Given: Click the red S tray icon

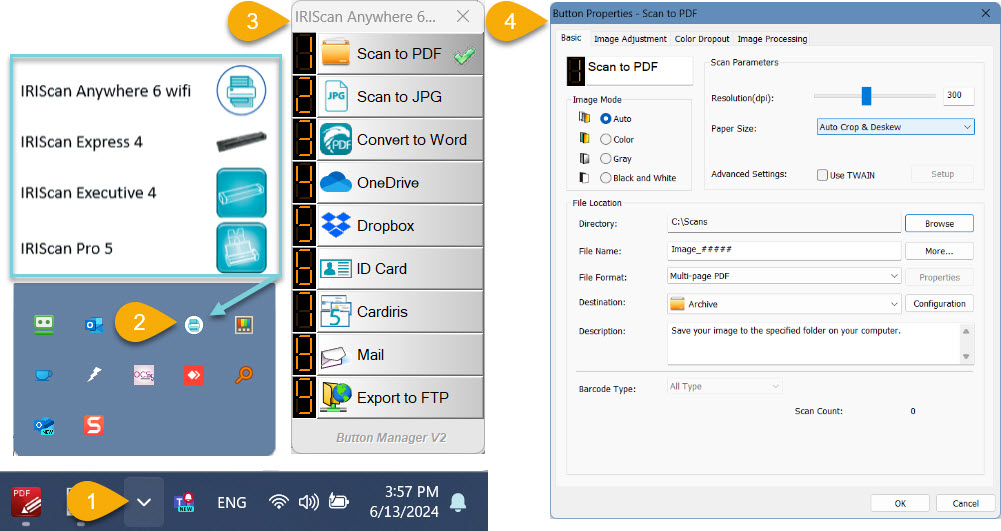Looking at the screenshot, I should click(94, 425).
